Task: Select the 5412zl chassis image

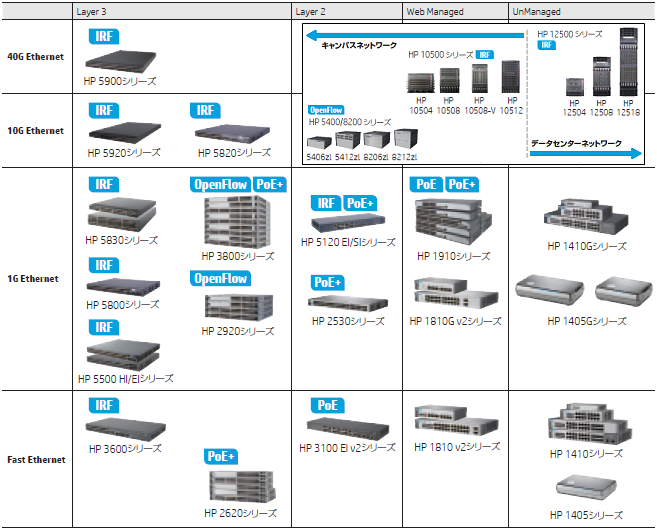Action: pos(348,140)
